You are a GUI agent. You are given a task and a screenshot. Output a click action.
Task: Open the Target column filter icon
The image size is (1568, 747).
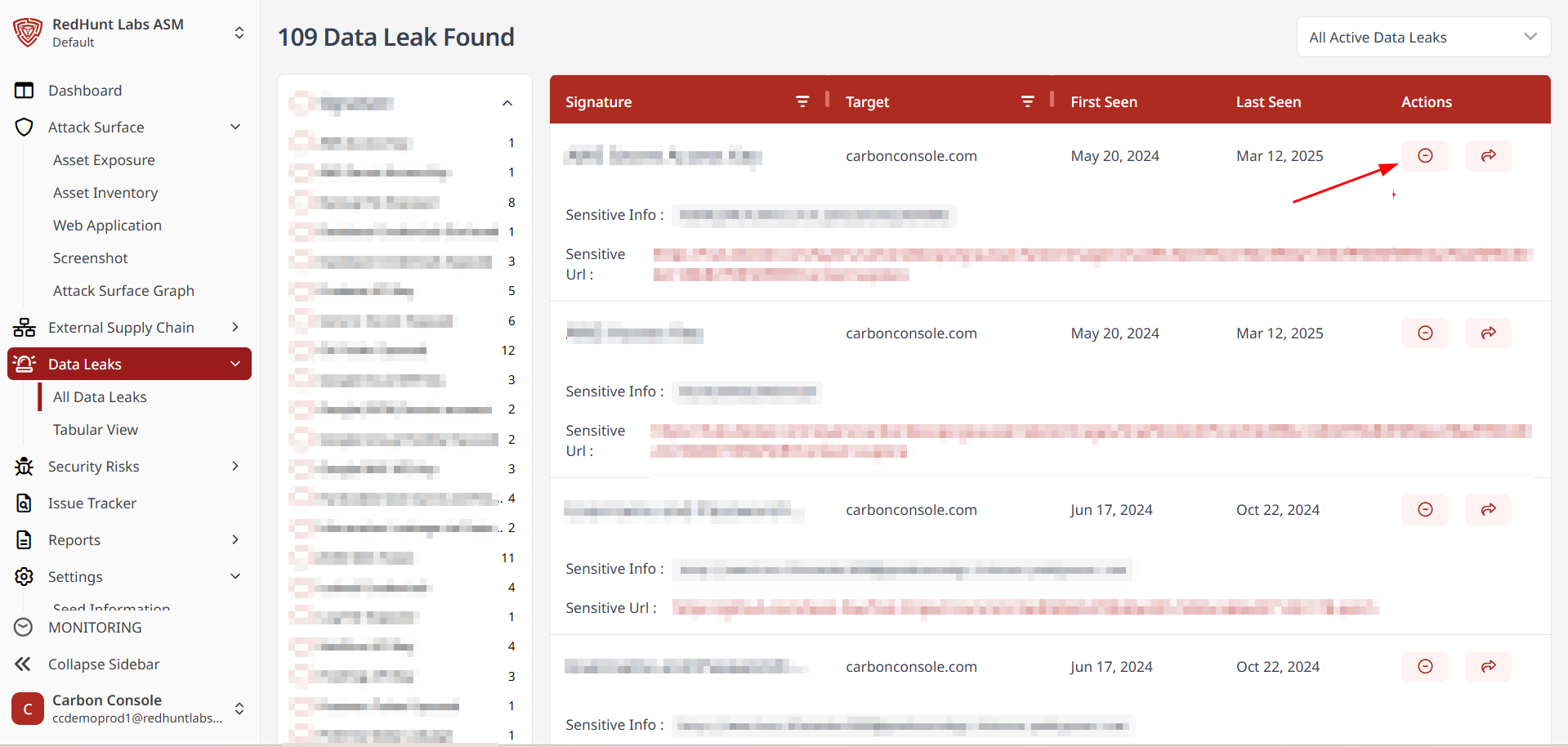point(1028,101)
